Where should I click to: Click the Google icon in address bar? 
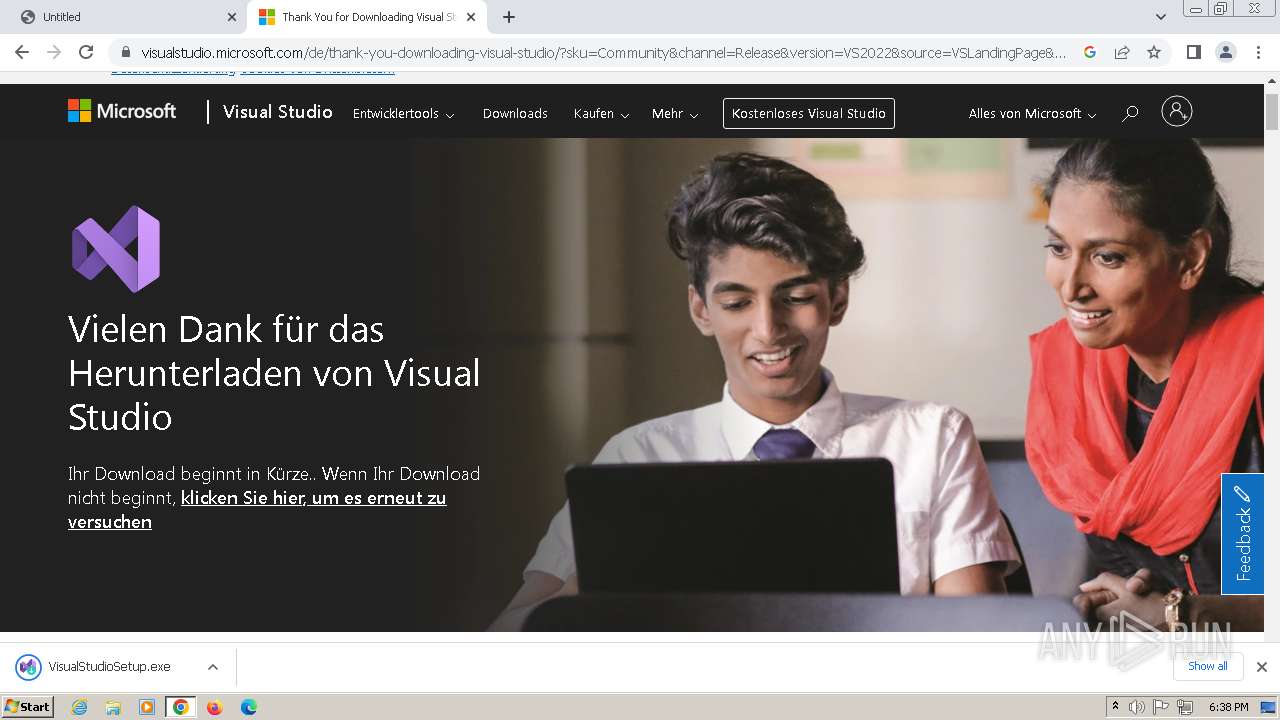pos(1090,52)
